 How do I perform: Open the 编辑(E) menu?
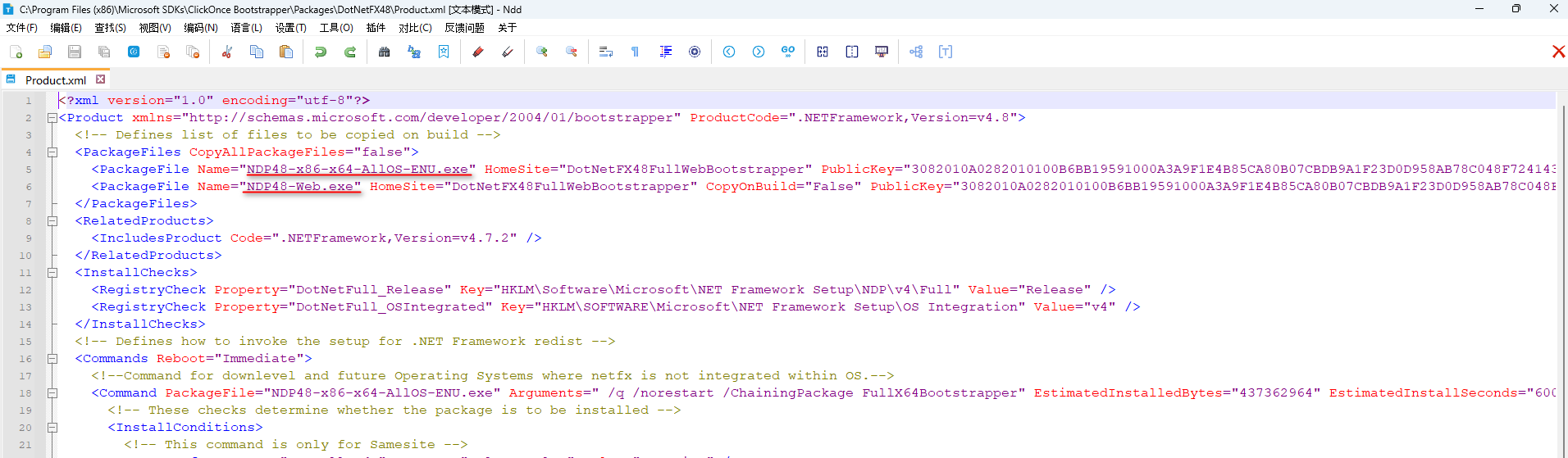[x=66, y=28]
